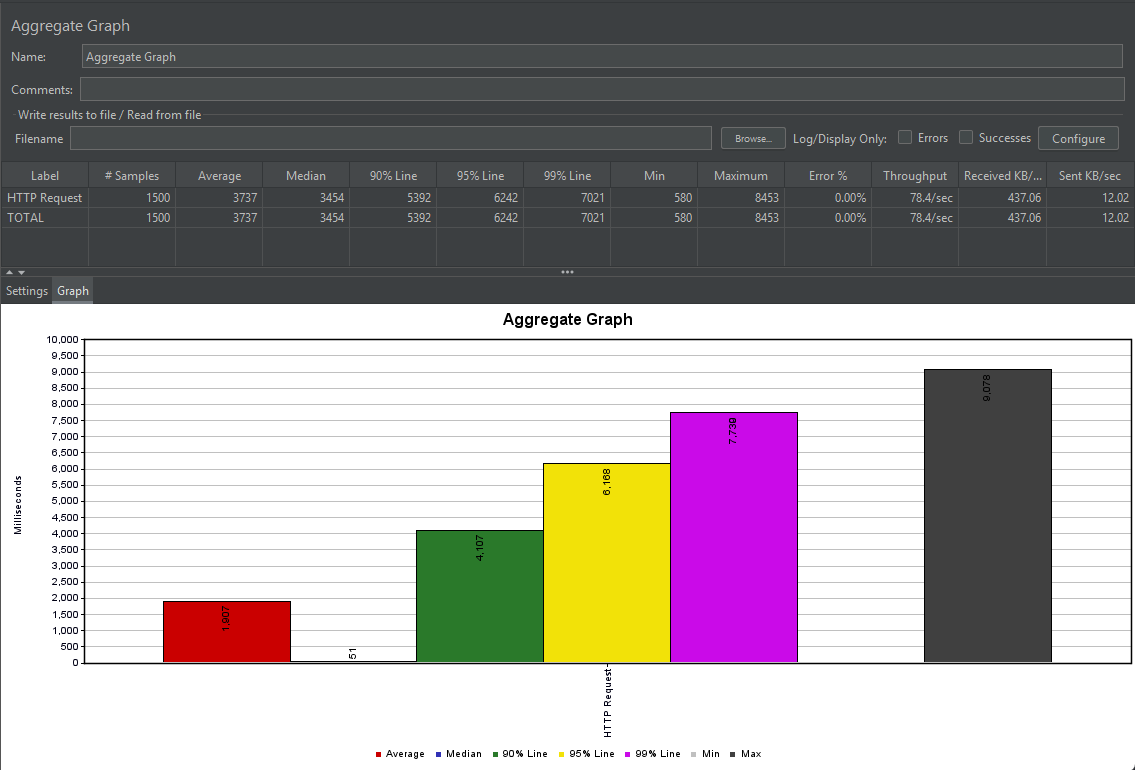Click the purple 99% Line legend marker
This screenshot has width=1135, height=770.
(628, 755)
